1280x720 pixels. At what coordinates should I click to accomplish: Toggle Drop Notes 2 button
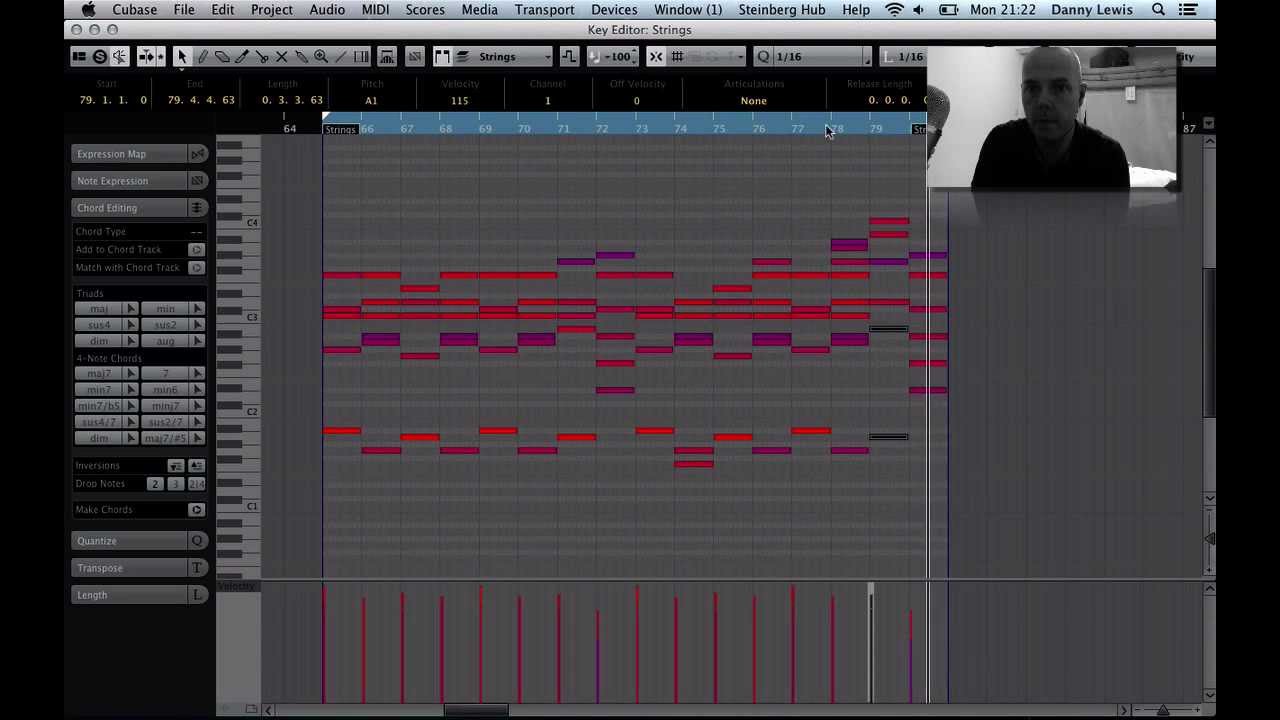[154, 484]
